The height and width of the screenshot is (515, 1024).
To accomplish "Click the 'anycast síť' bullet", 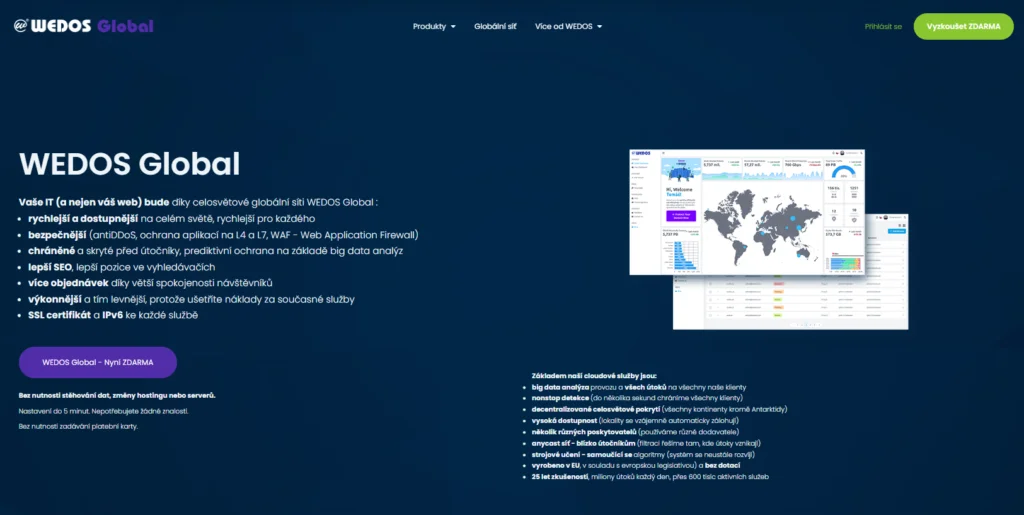I will pos(647,443).
